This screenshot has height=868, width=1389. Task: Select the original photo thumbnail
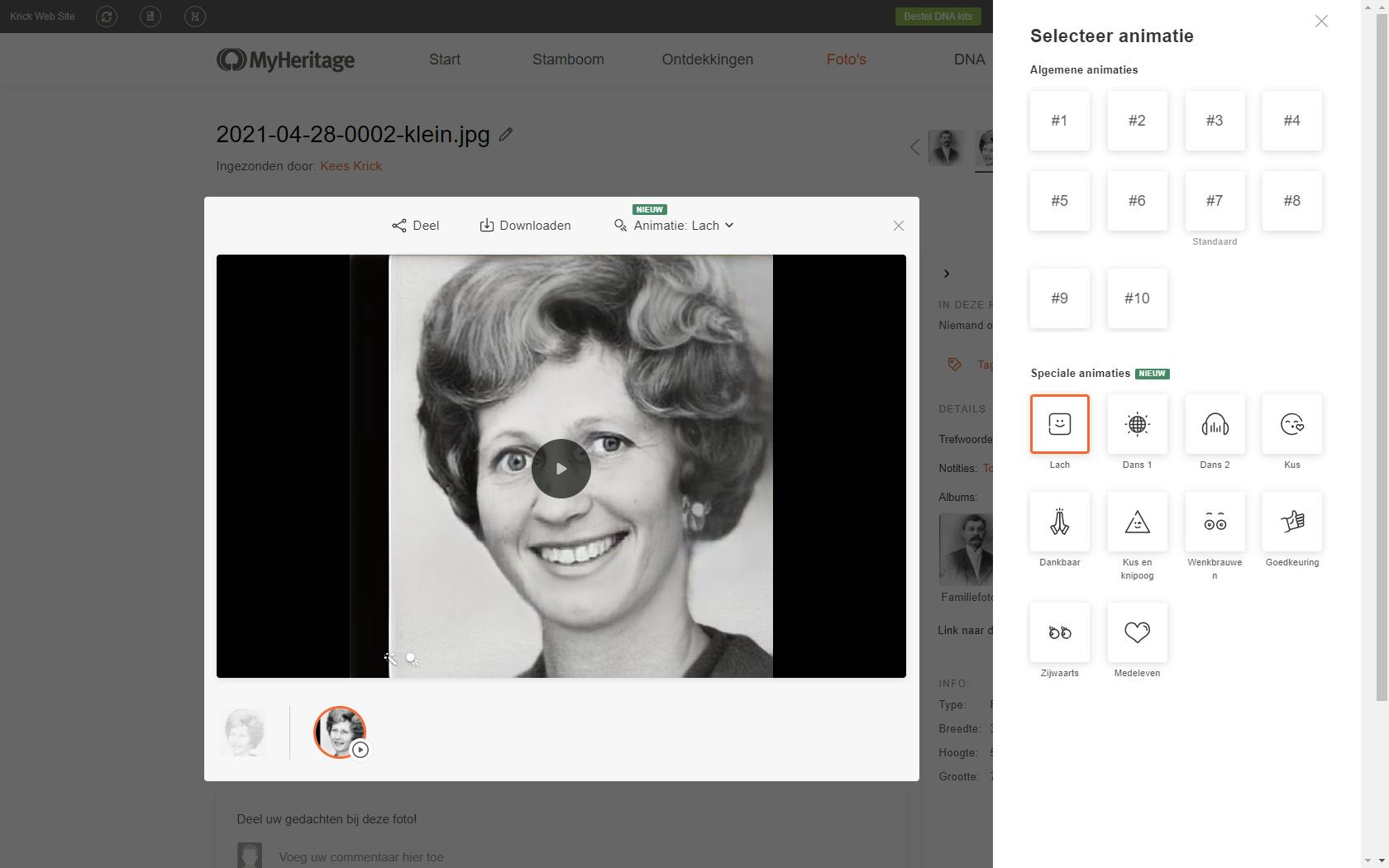point(245,732)
